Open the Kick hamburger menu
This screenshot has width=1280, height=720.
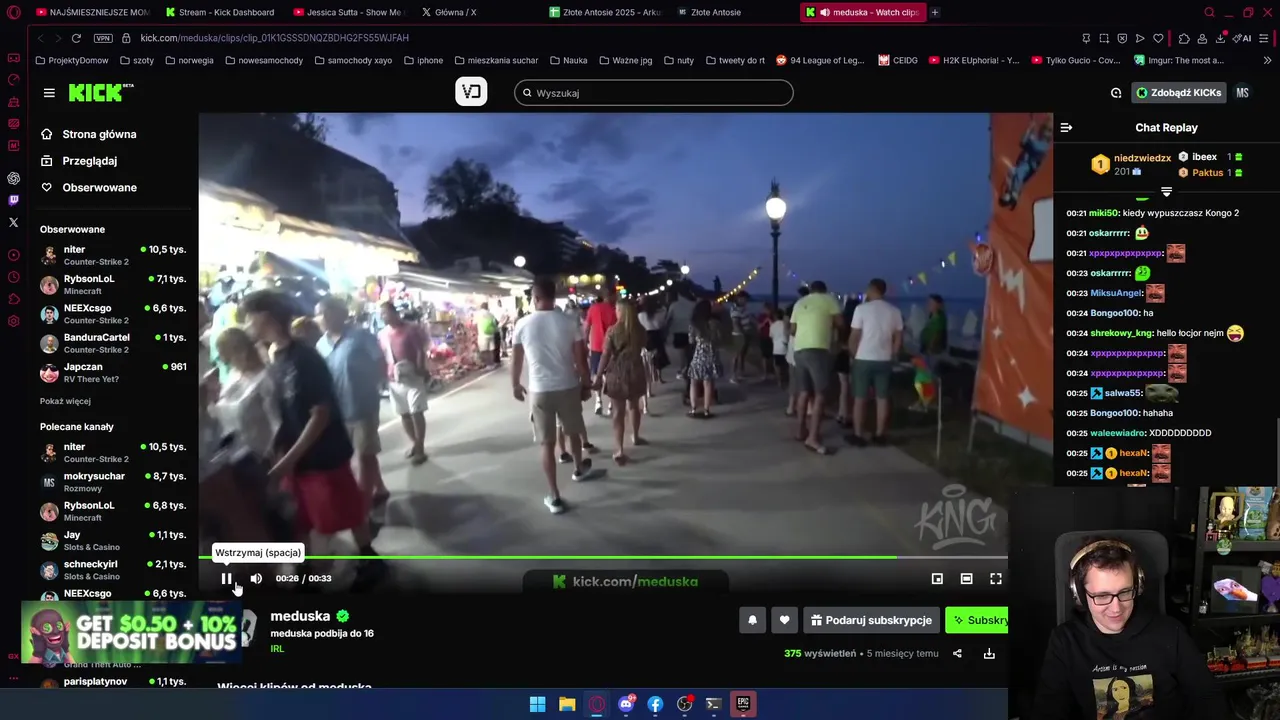coord(49,93)
